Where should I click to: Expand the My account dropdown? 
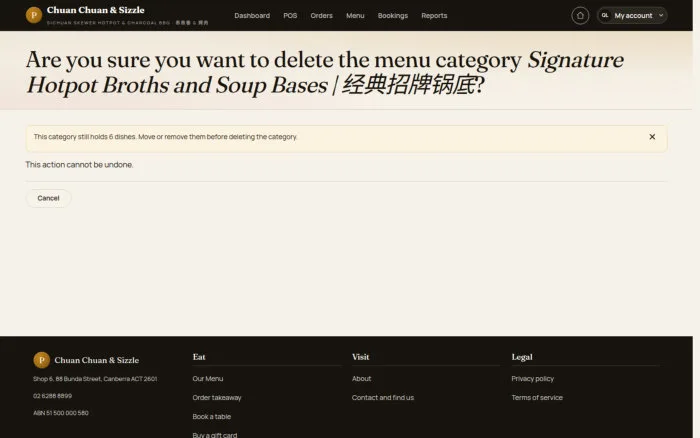point(632,16)
